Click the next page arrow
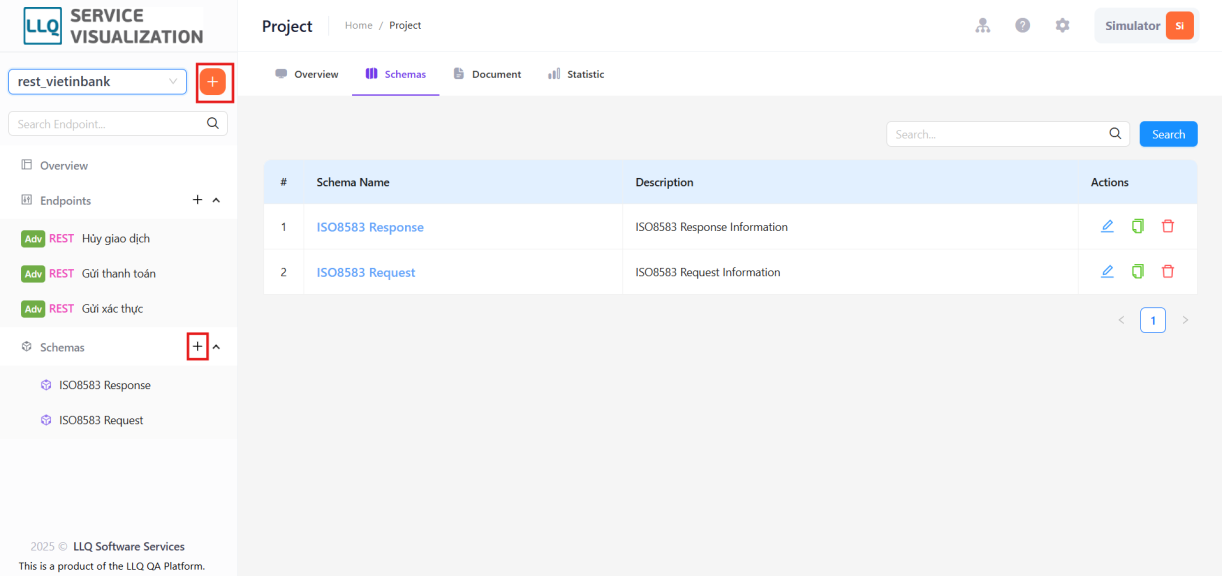 1185,320
